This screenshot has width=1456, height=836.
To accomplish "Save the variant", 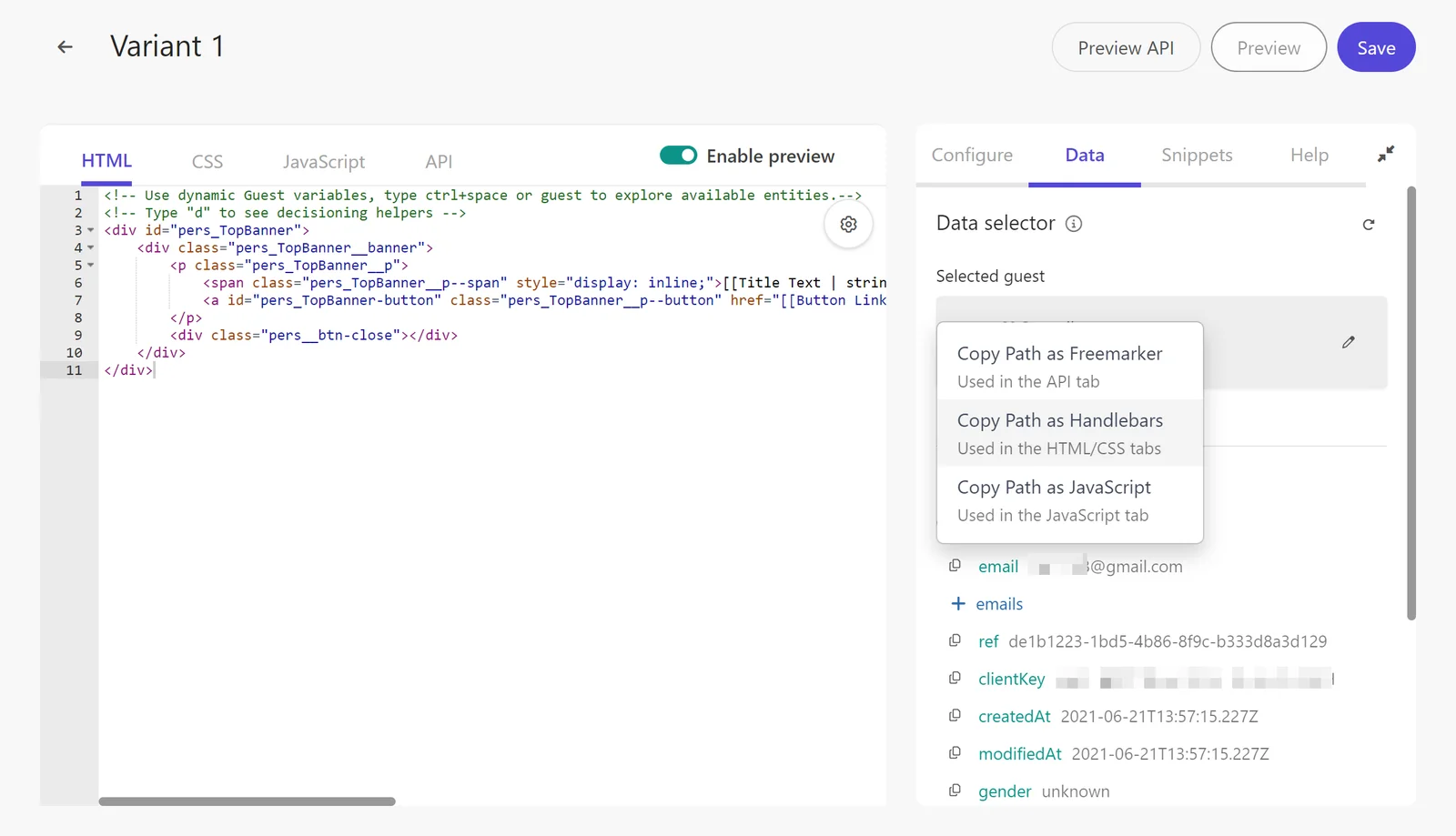I will [x=1376, y=47].
